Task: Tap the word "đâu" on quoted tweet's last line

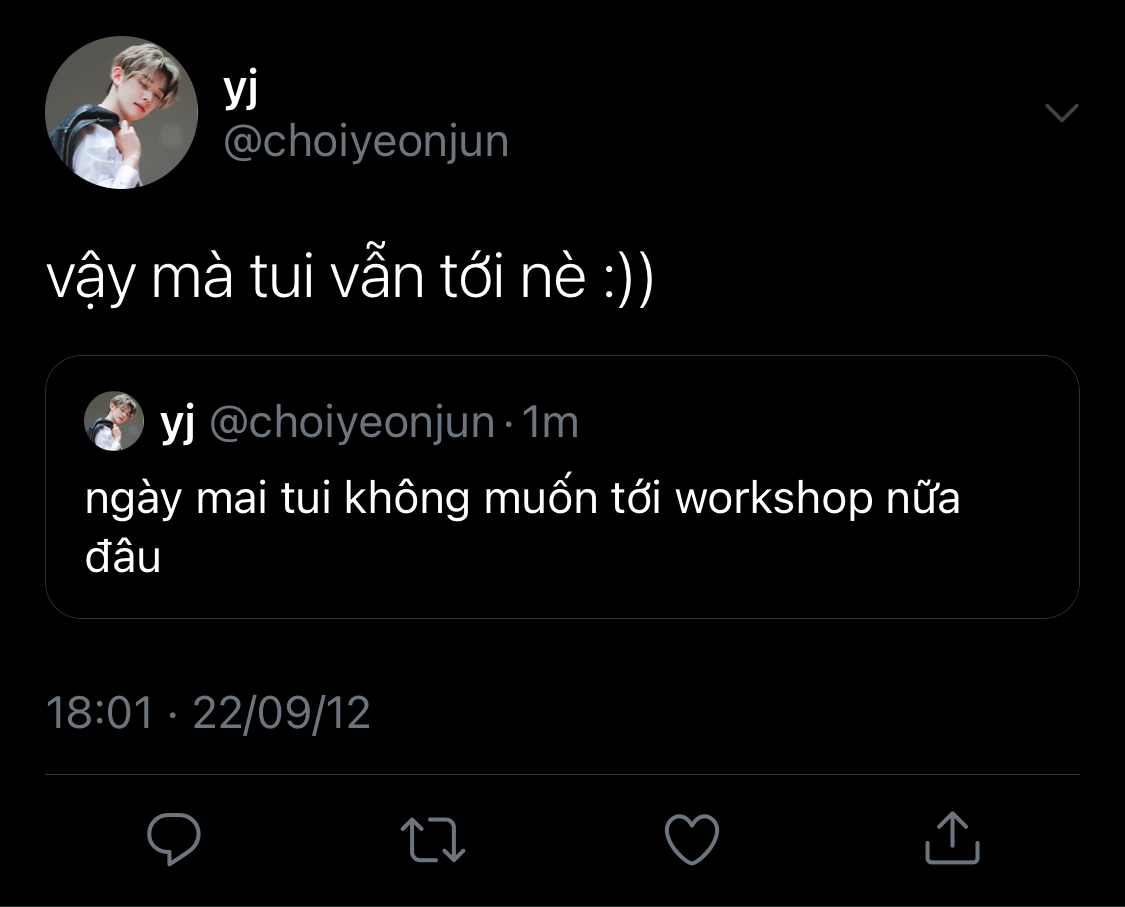Action: tap(123, 557)
